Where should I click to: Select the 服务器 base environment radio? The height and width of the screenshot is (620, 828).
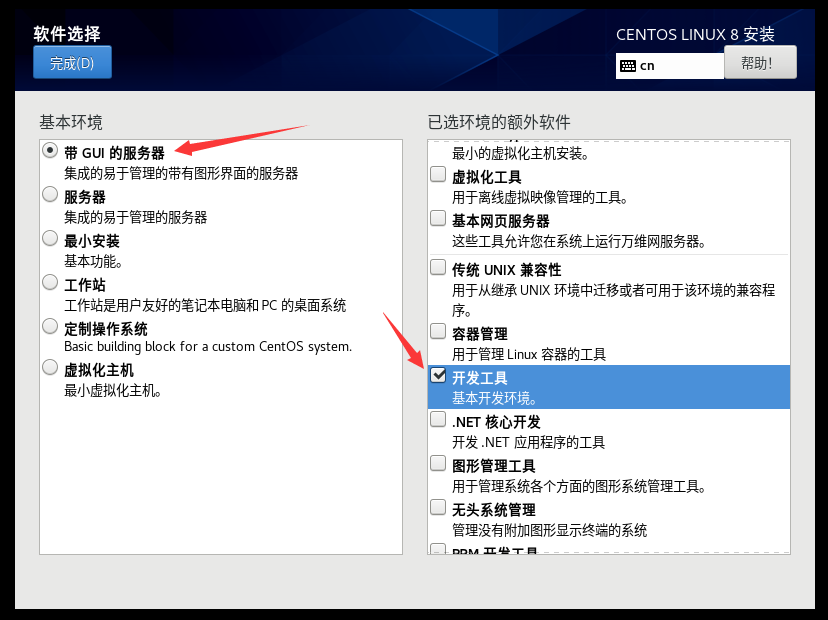tap(50, 194)
